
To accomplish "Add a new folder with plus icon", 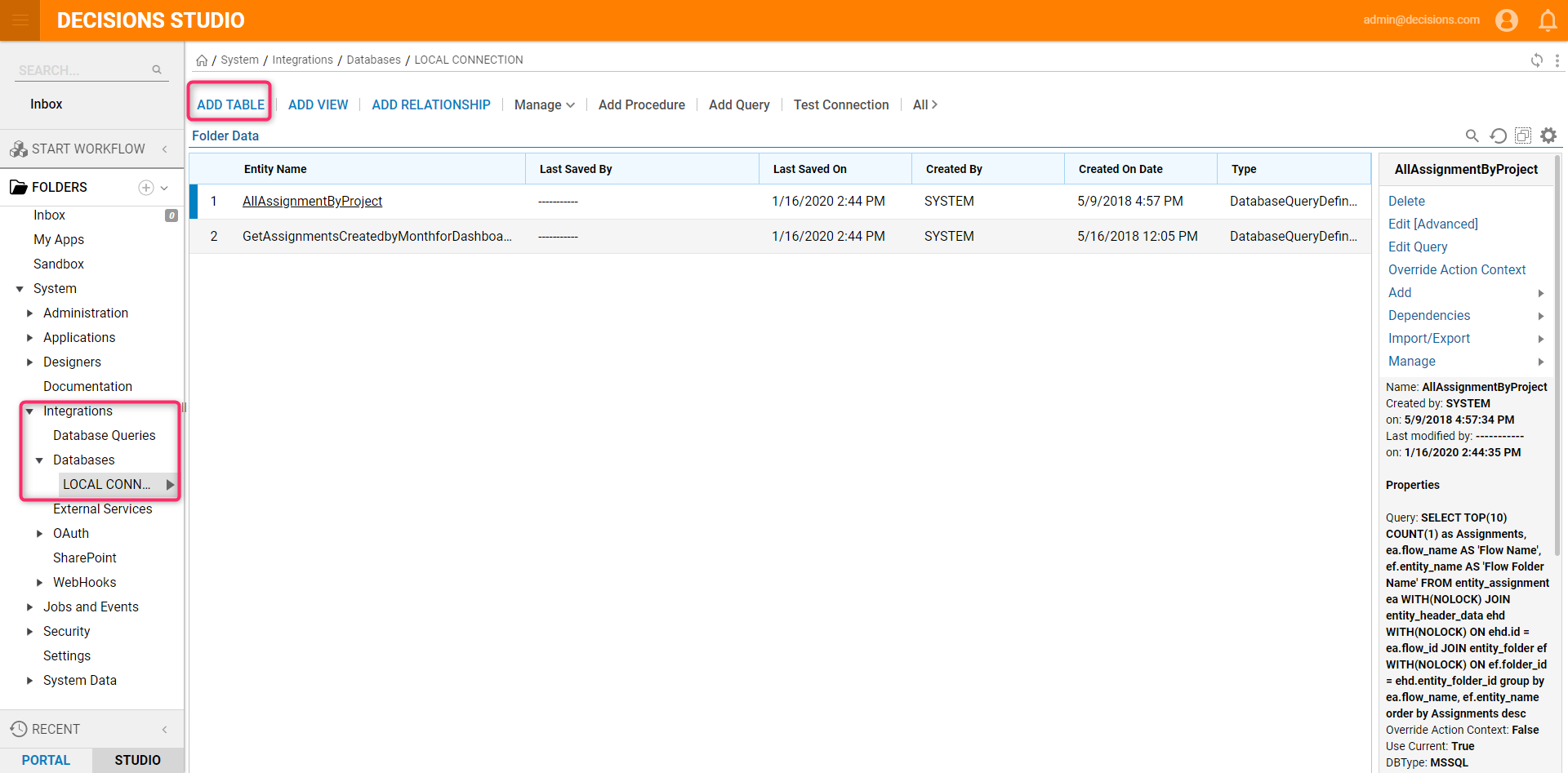I will click(x=146, y=188).
